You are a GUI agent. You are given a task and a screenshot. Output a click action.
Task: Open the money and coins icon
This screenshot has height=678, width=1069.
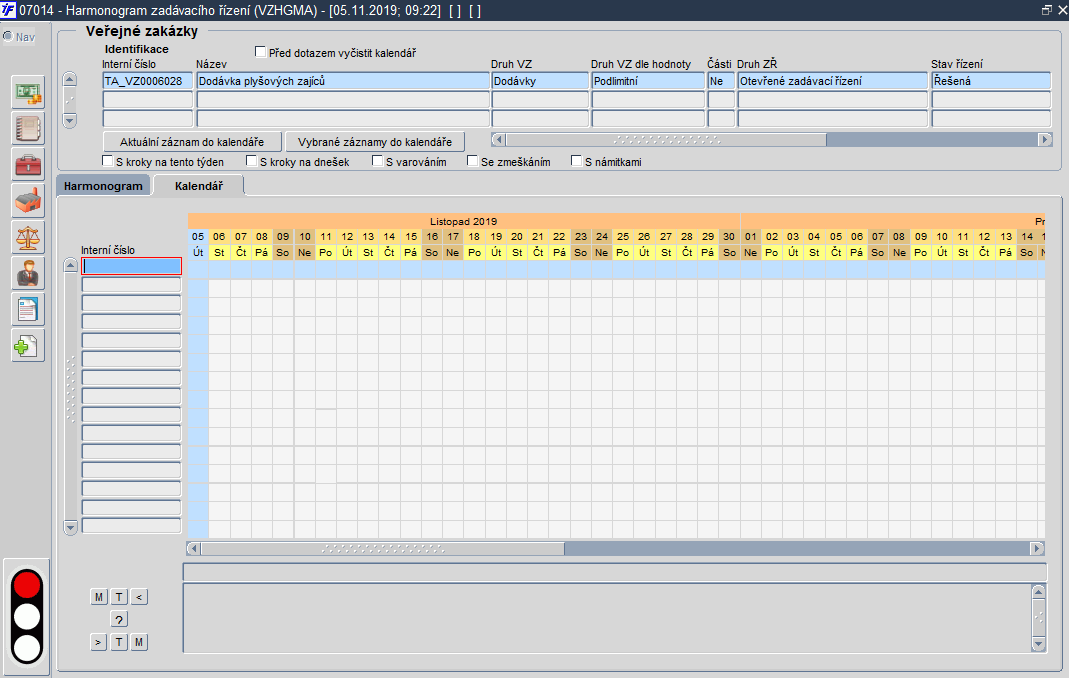[x=28, y=93]
